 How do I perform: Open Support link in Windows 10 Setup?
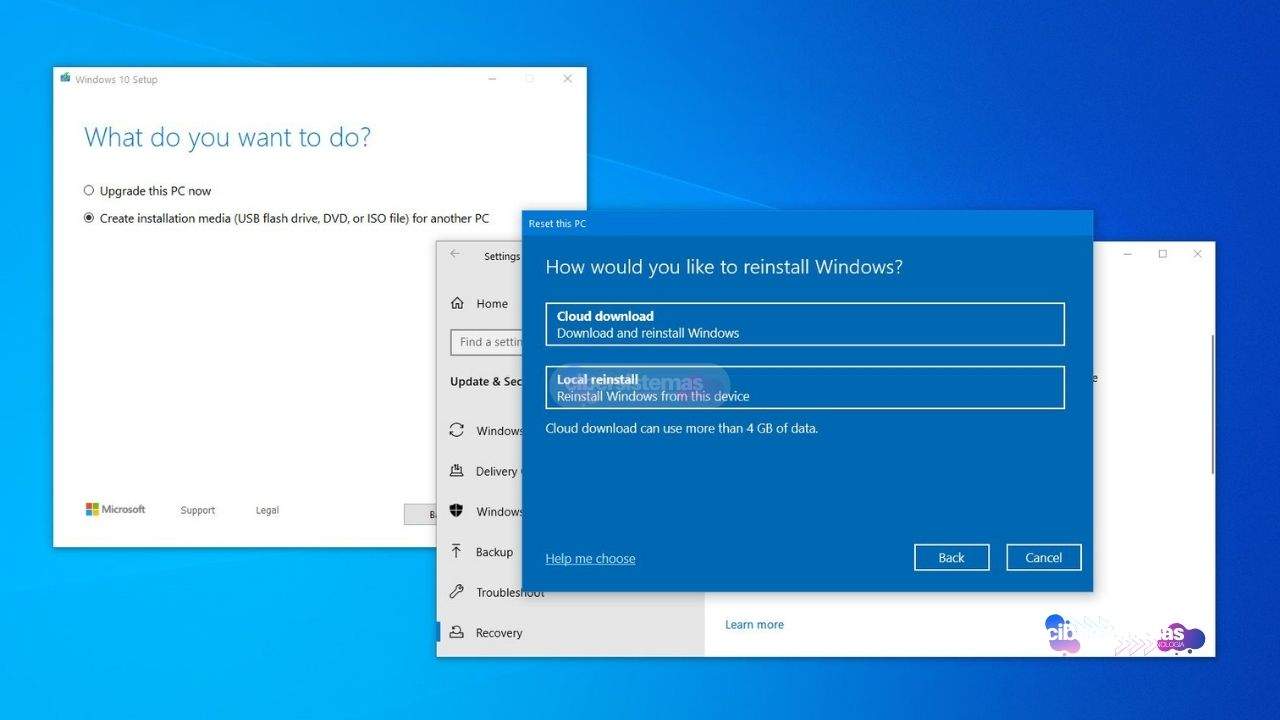point(198,510)
